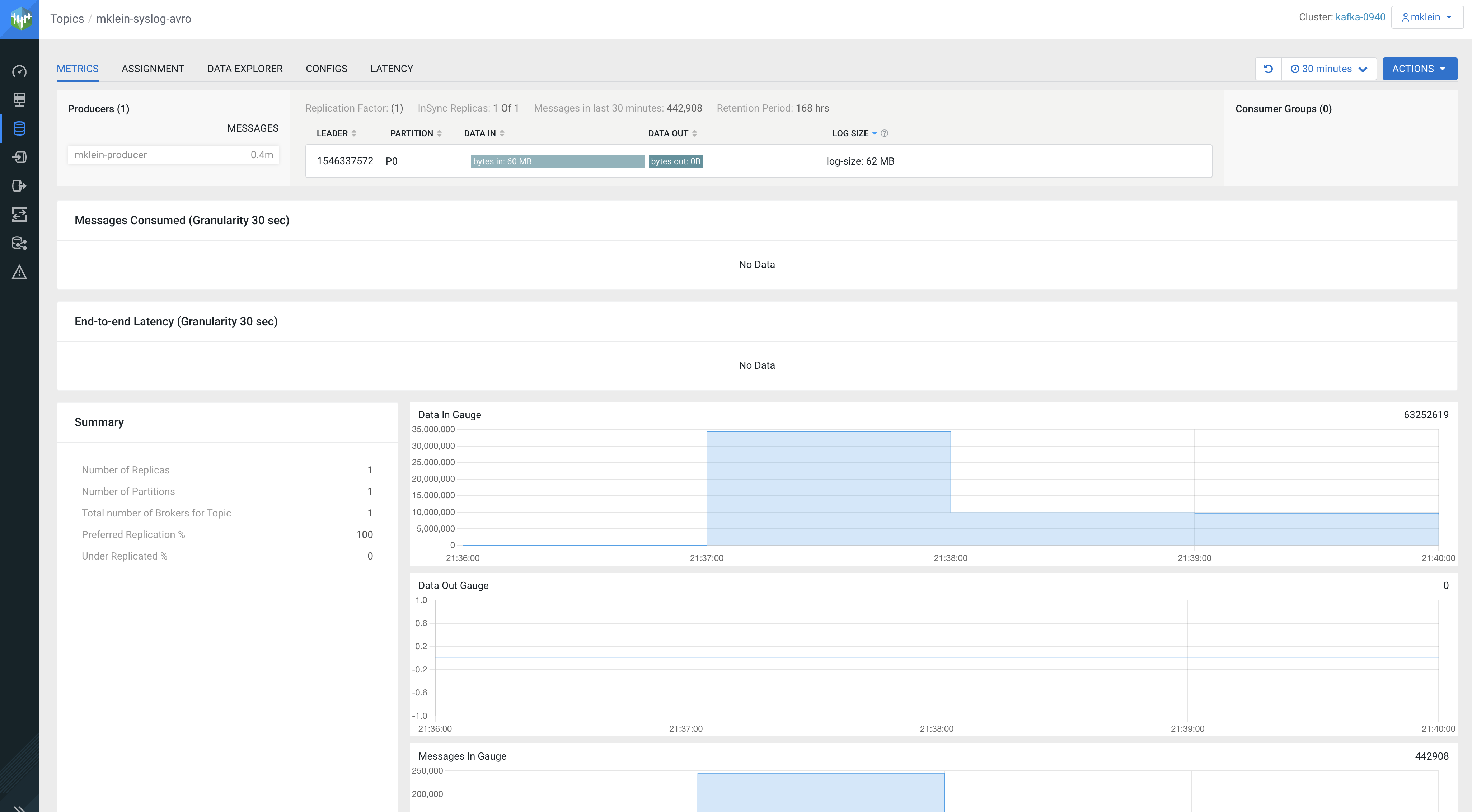Image resolution: width=1472 pixels, height=812 pixels.
Task: Switch to the Data Explorer tab
Action: pyautogui.click(x=245, y=69)
